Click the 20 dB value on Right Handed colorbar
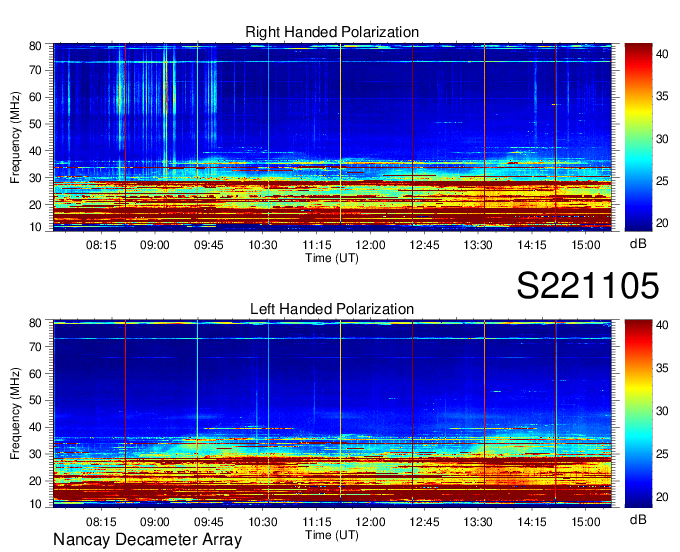Viewport: 680px width, 552px height. coord(662,223)
